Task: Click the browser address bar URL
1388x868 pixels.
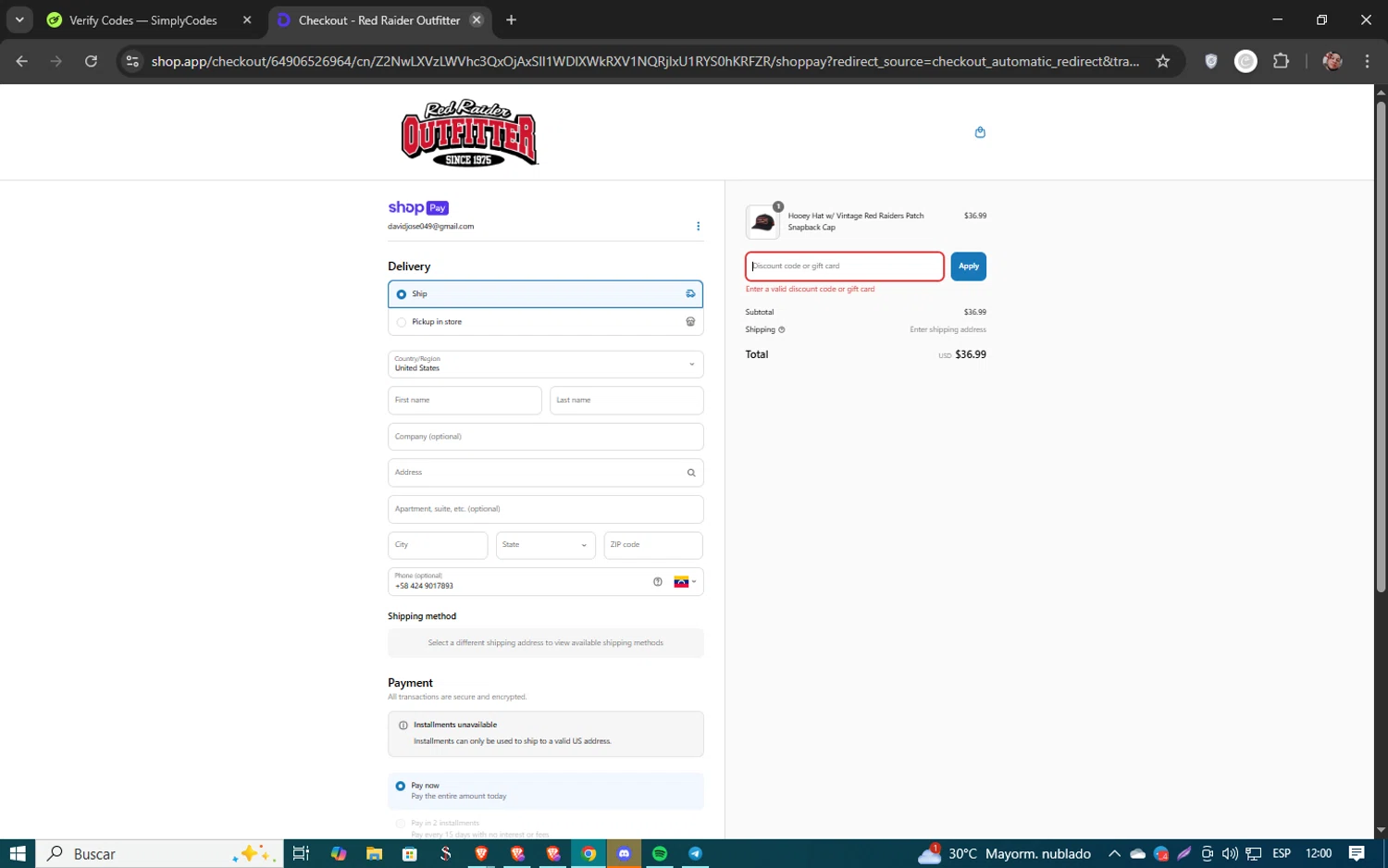Action: [645, 61]
